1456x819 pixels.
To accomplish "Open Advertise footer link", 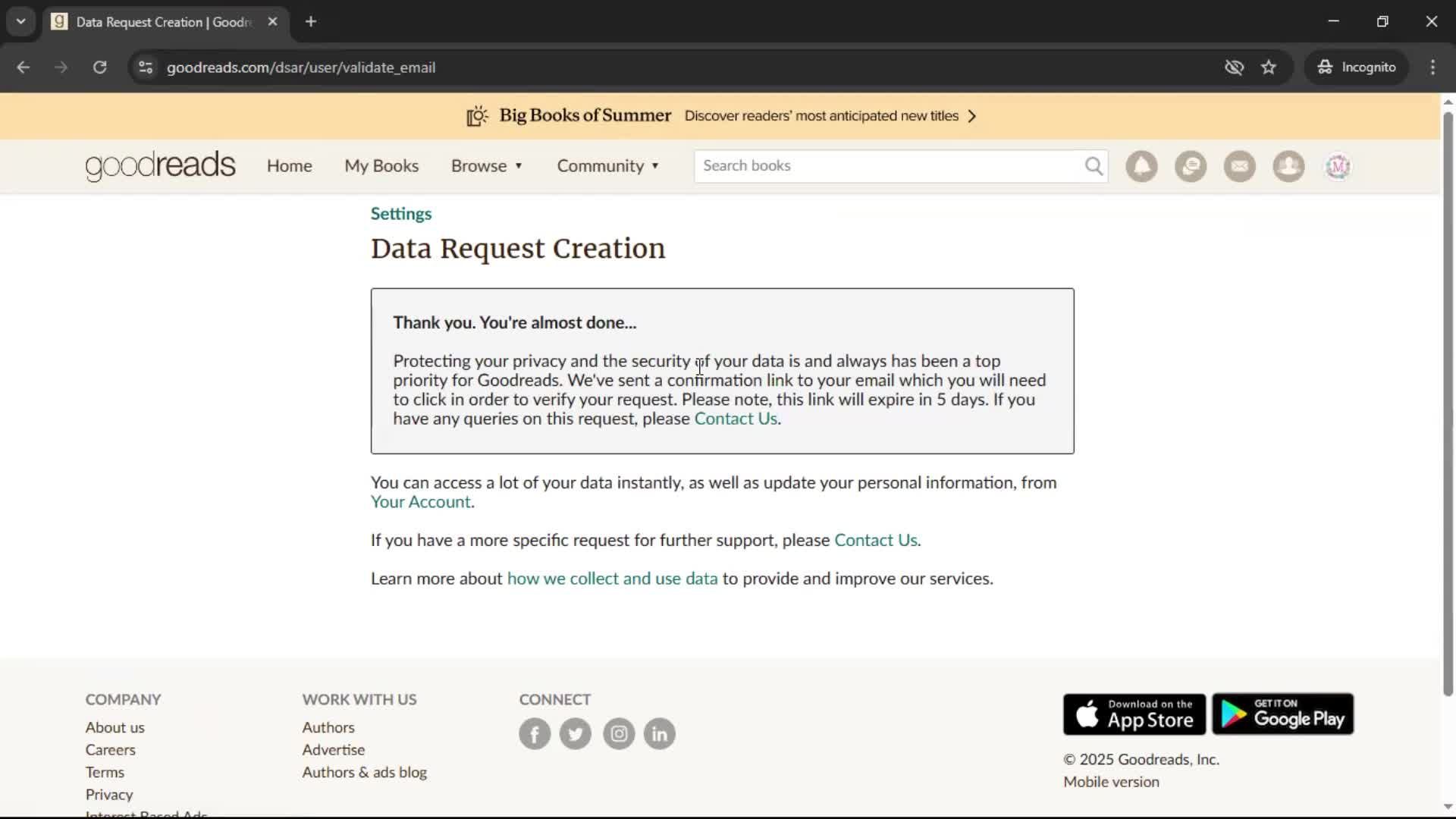I will point(334,750).
